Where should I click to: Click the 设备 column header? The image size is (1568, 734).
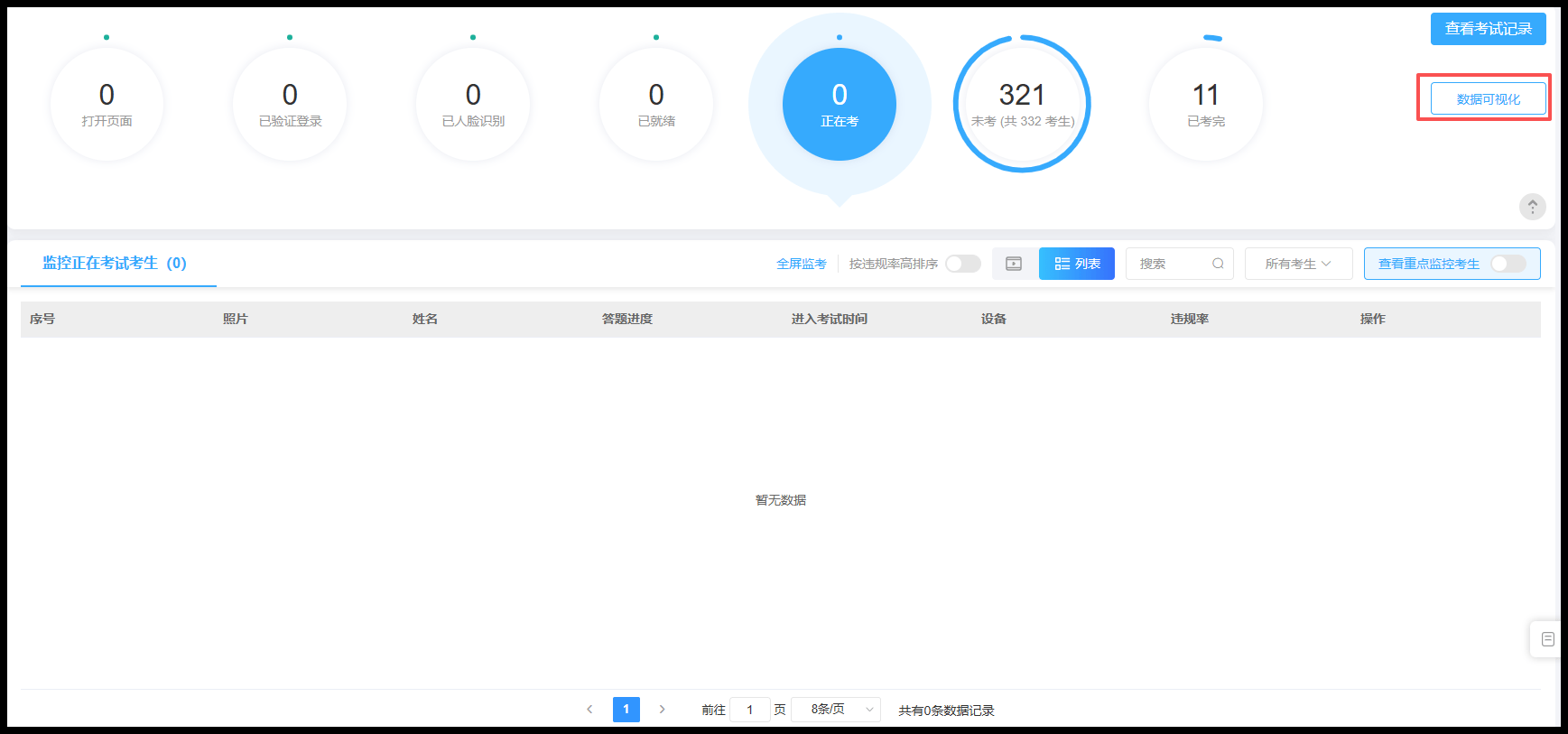click(994, 319)
